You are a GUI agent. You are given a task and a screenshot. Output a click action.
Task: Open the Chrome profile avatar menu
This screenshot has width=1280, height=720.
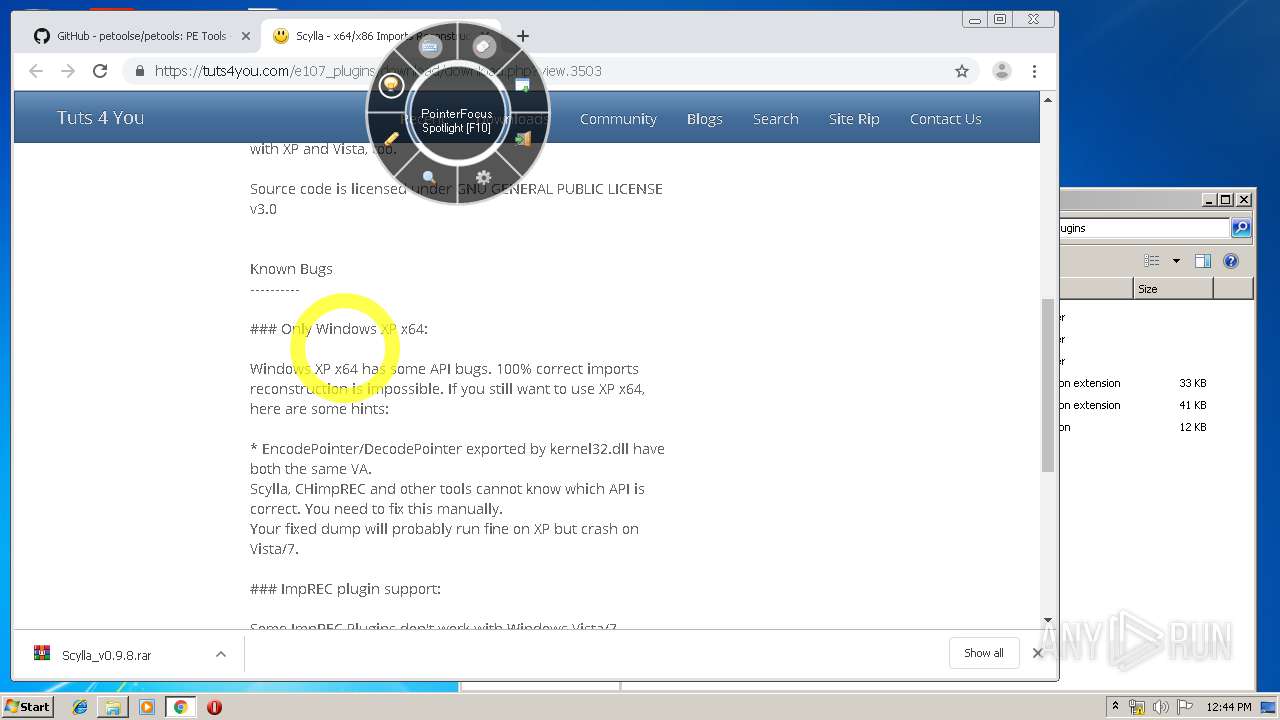(1001, 71)
